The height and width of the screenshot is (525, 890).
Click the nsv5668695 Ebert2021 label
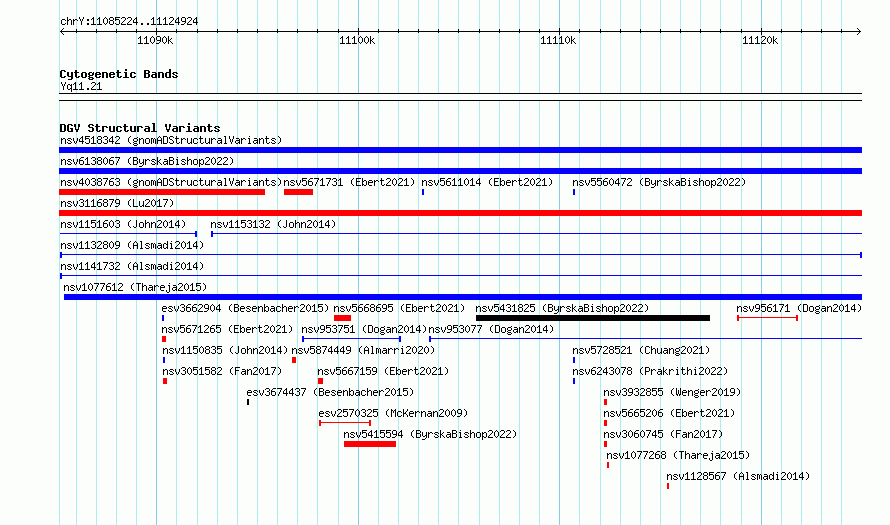coord(399,308)
